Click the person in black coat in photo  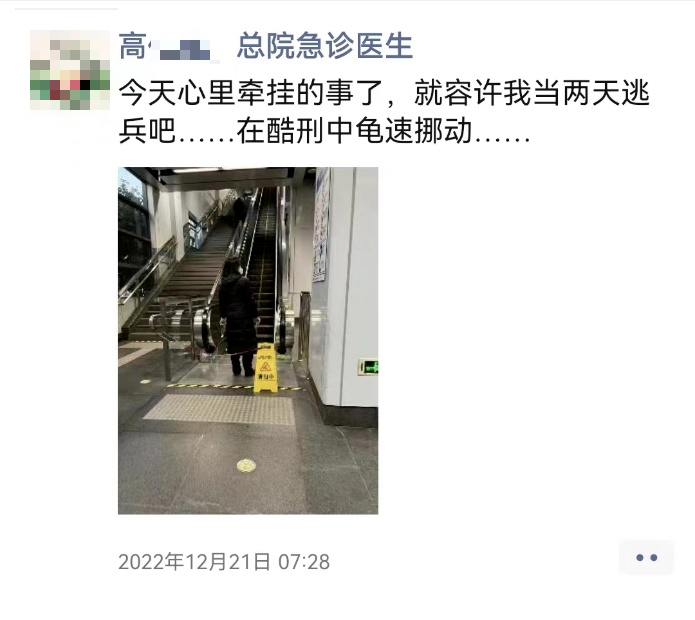pyautogui.click(x=238, y=317)
